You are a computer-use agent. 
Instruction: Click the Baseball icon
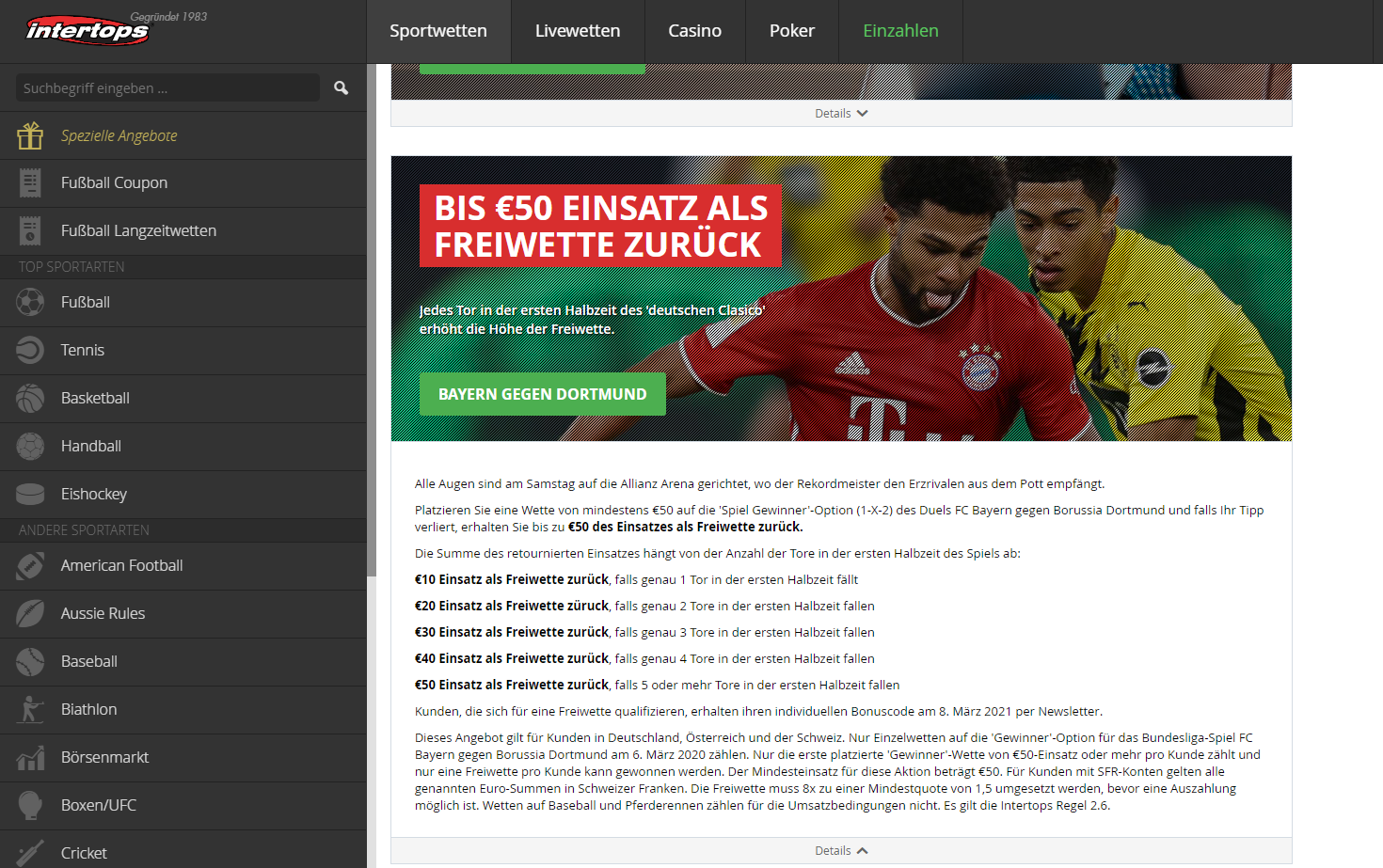30,661
